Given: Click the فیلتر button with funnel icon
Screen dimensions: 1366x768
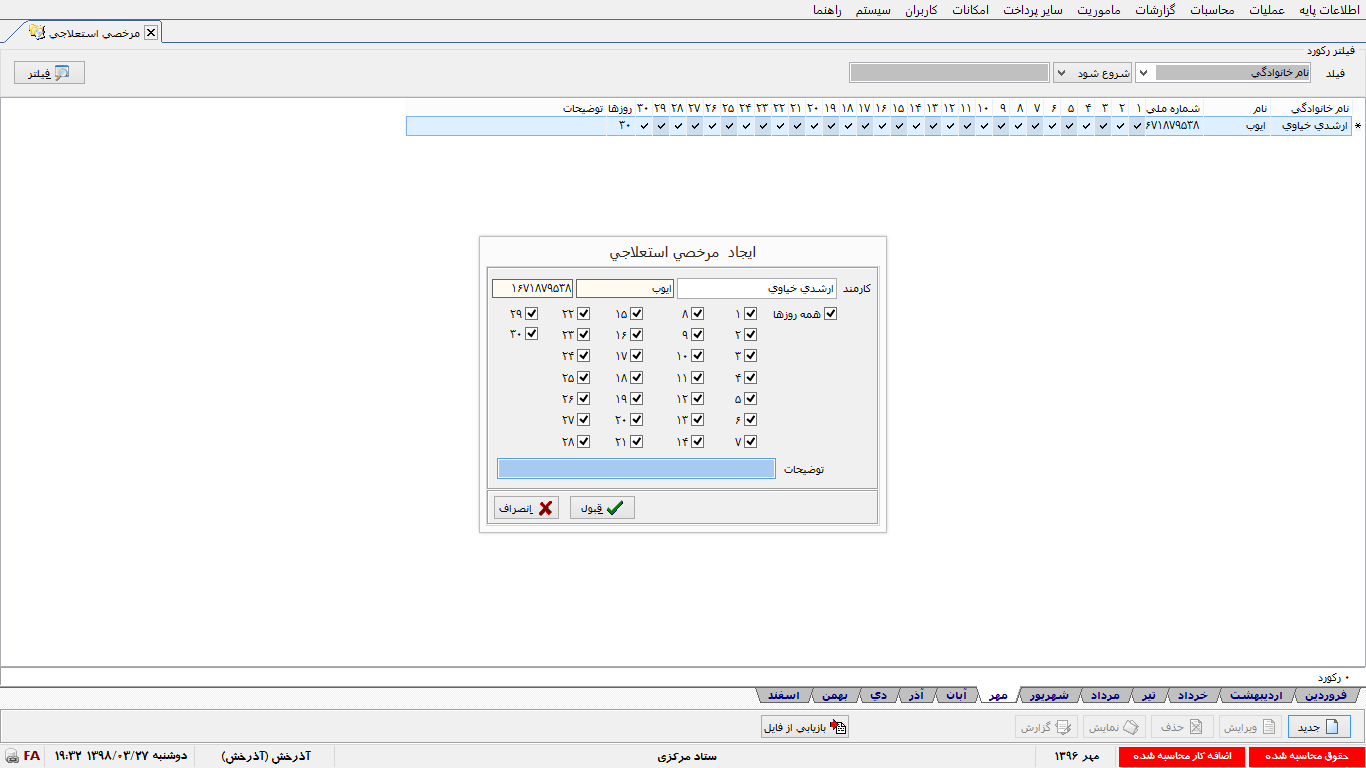Looking at the screenshot, I should [49, 73].
